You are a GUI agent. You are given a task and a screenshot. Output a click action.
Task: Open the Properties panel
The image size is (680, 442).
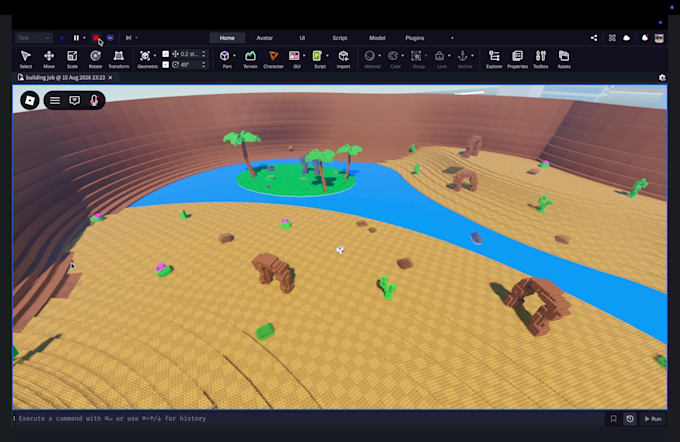coord(517,59)
